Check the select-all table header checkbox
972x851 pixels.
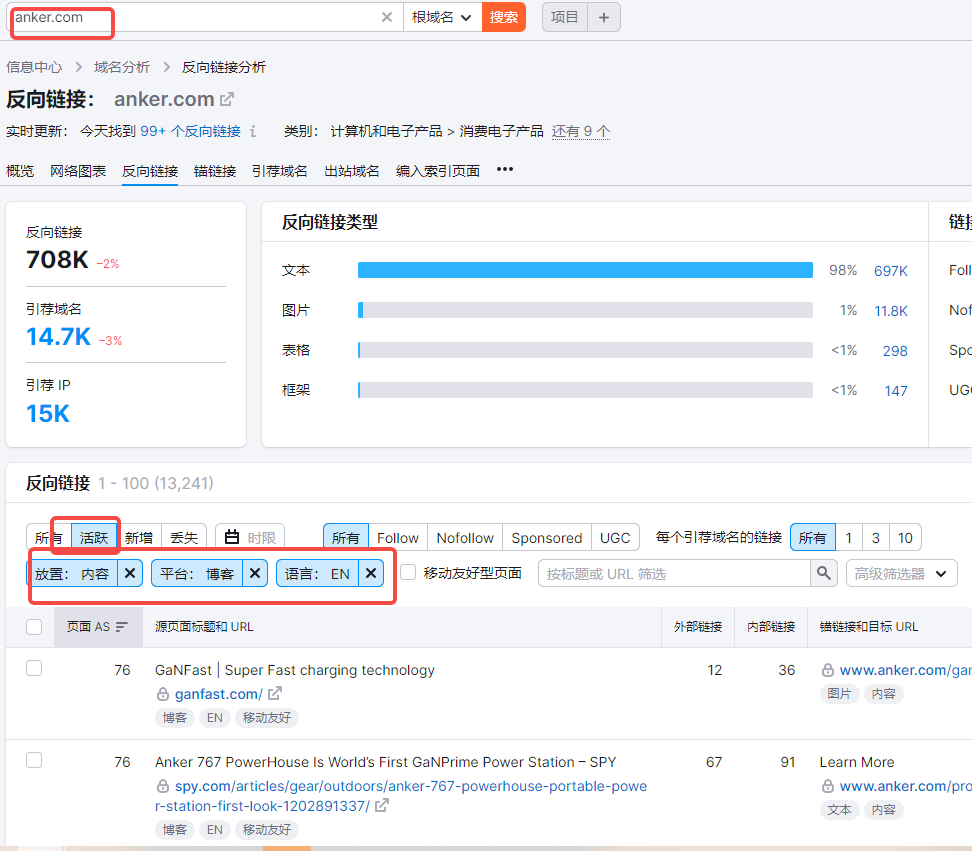(x=34, y=627)
